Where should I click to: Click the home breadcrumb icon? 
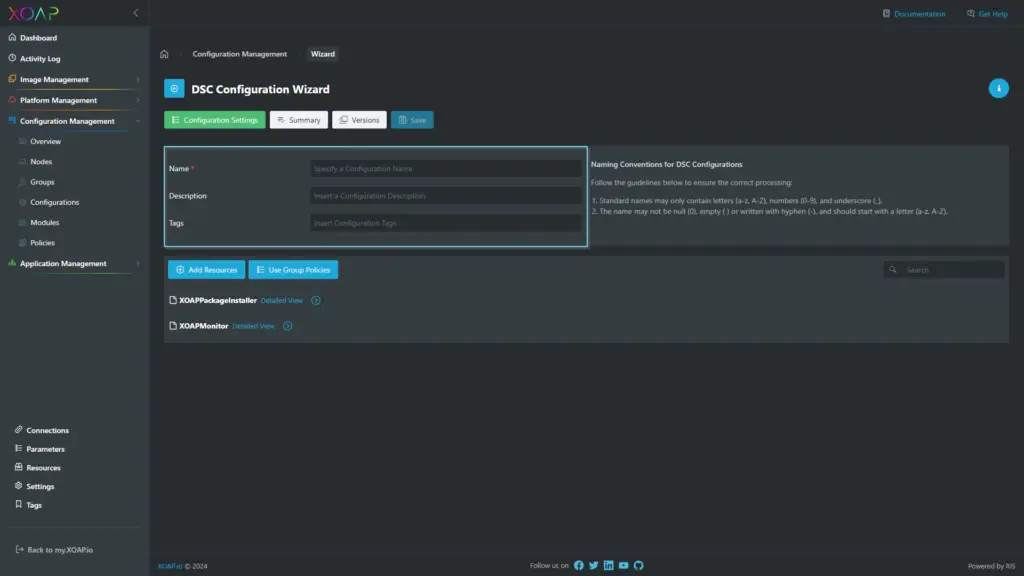pos(164,54)
